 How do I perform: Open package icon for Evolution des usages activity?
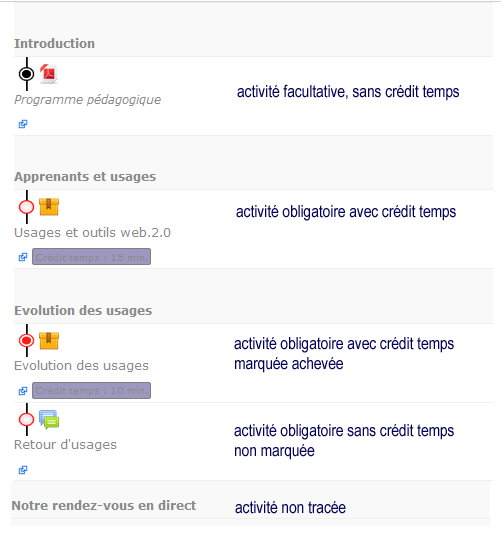(49, 341)
